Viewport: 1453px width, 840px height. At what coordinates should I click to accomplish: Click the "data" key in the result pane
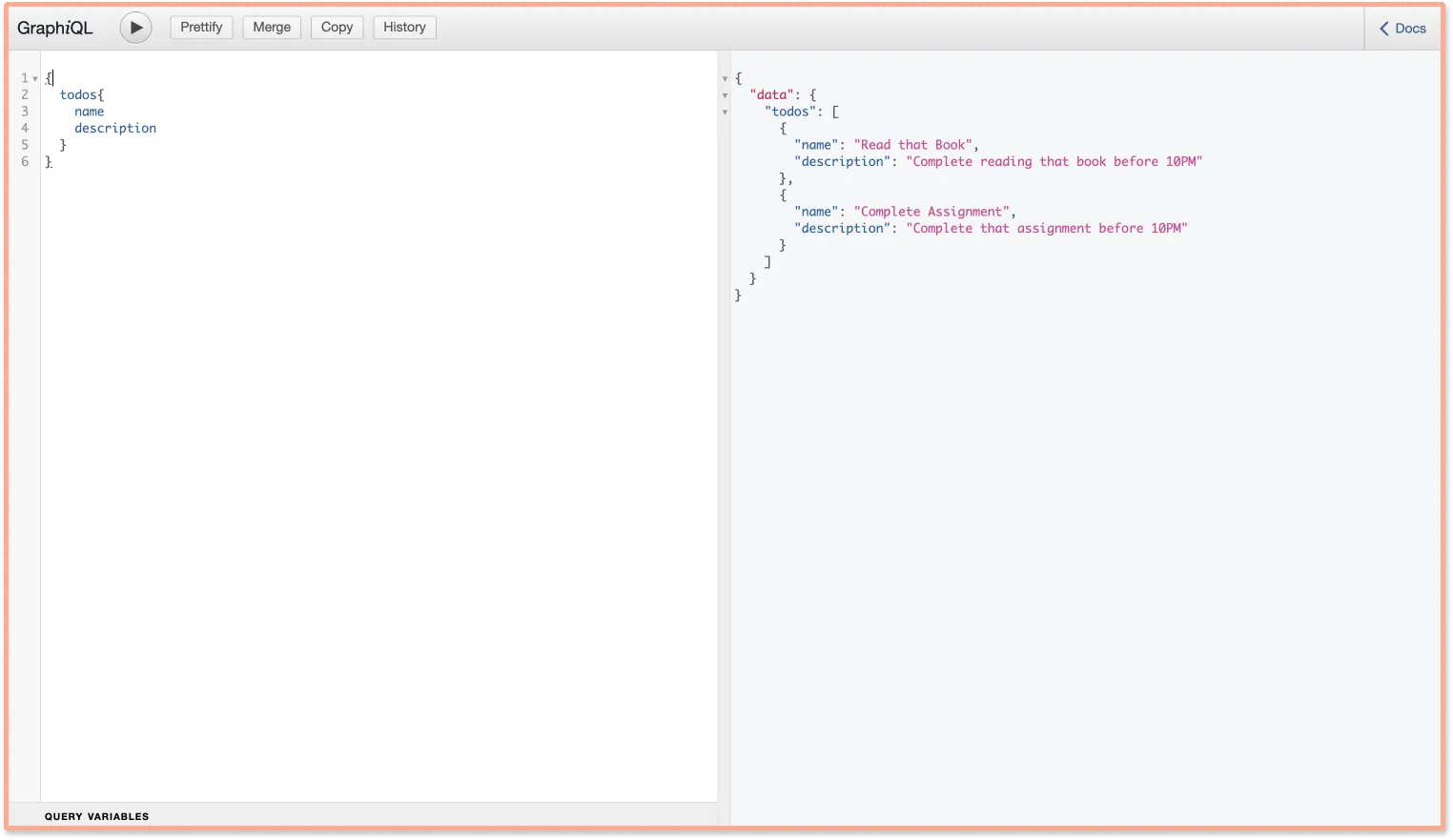point(772,95)
